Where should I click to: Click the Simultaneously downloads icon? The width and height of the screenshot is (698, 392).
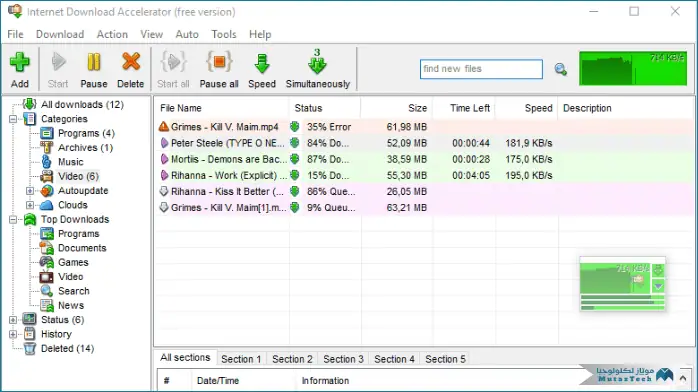[317, 62]
